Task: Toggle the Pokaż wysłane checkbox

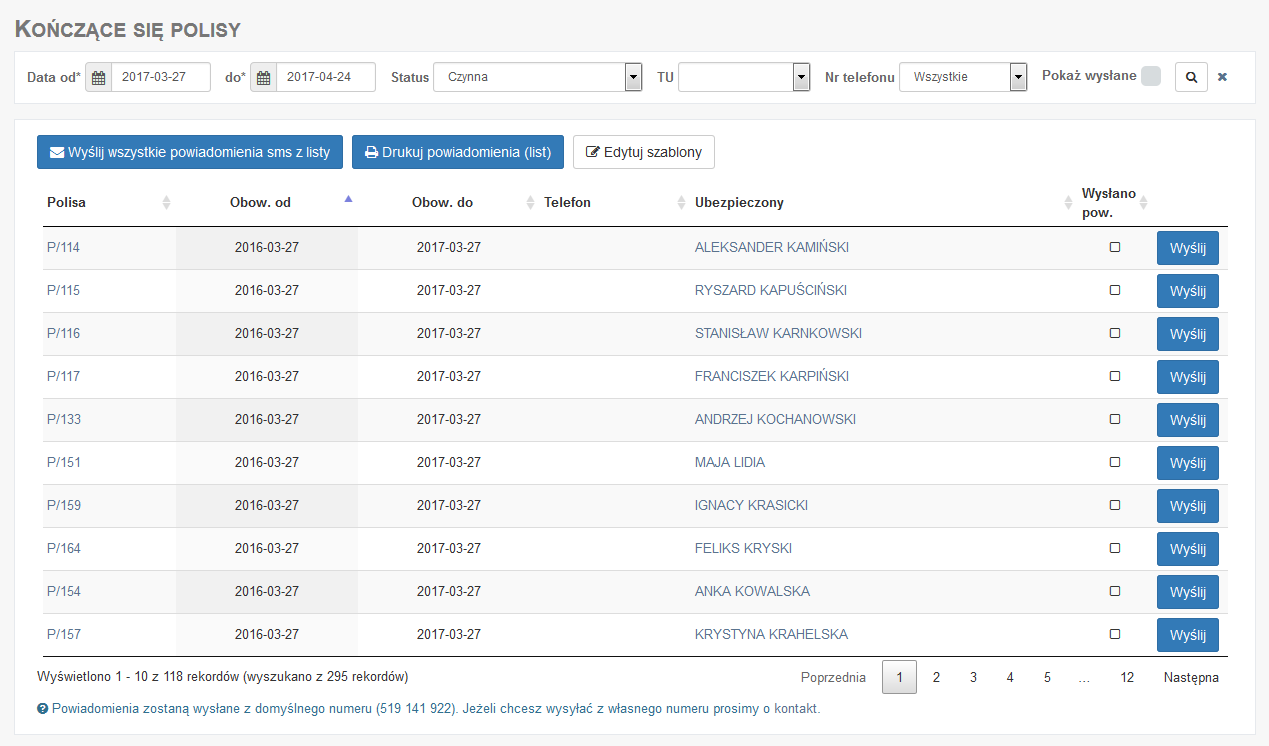Action: (x=1151, y=76)
